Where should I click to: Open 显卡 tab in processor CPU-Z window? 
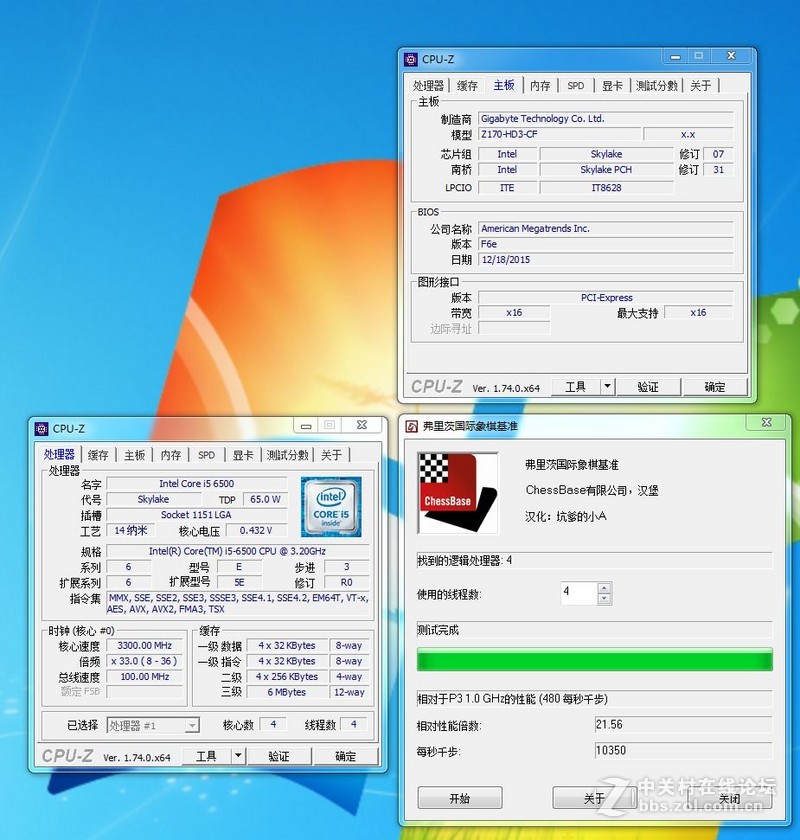243,455
